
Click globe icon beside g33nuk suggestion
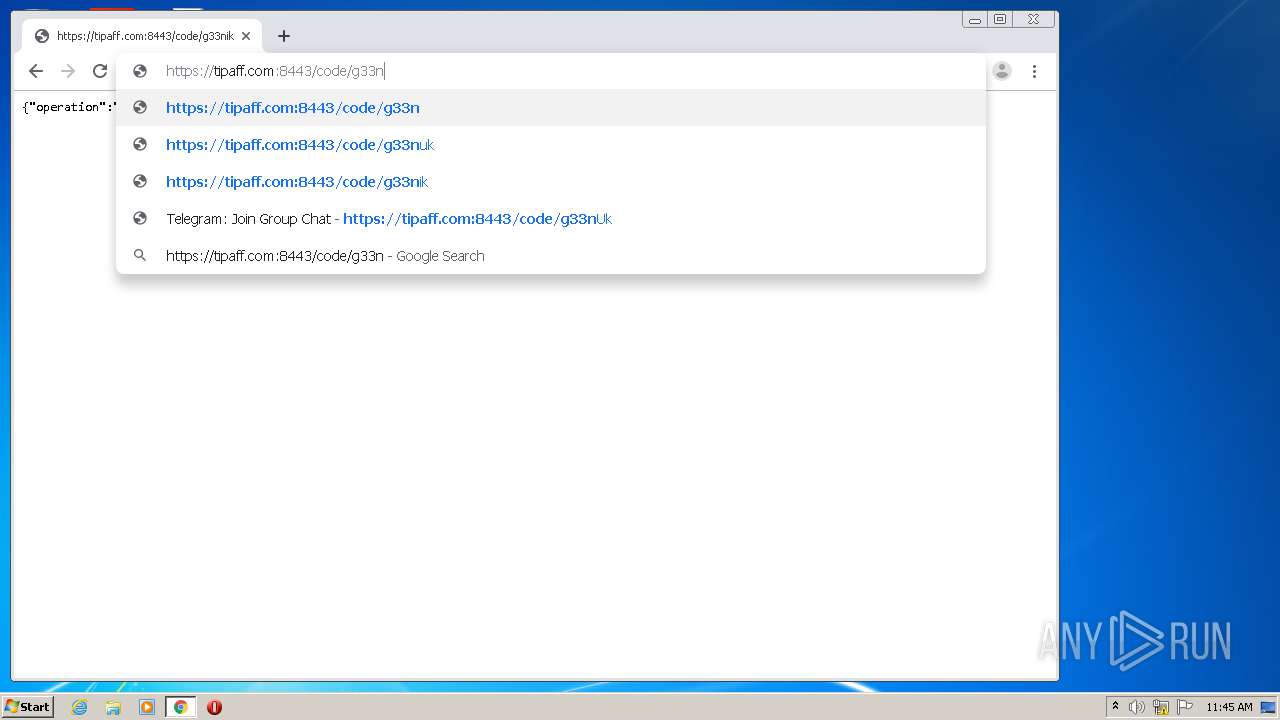coord(140,145)
